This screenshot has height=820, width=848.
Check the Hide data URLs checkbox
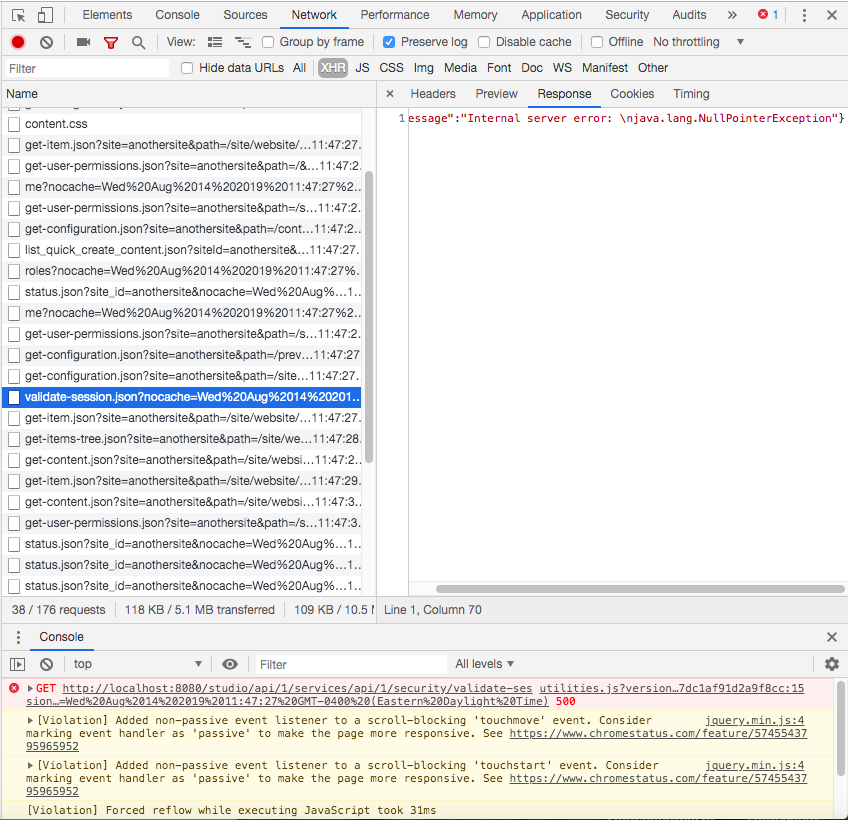(x=186, y=67)
